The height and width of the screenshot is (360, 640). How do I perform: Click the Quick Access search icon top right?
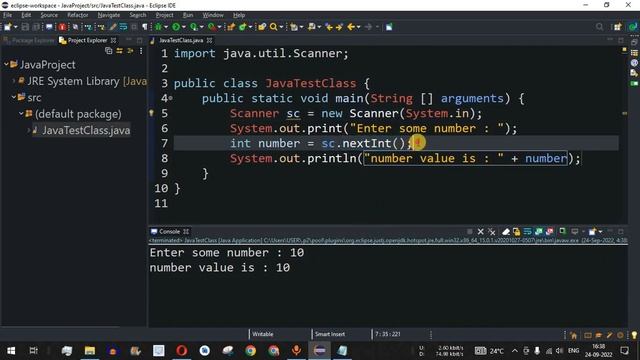(599, 27)
